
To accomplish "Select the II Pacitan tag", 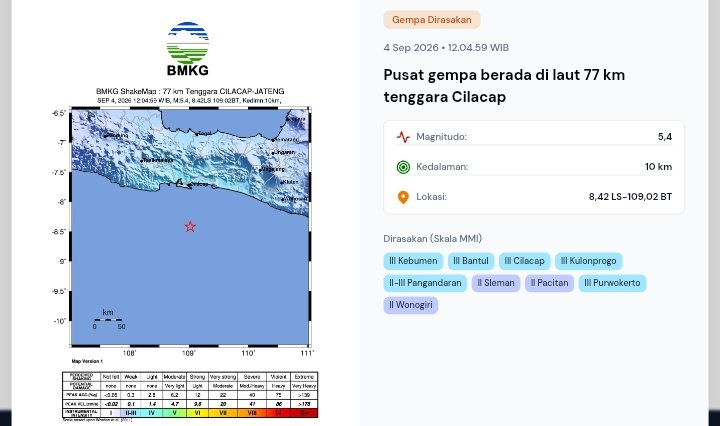I will pos(549,283).
